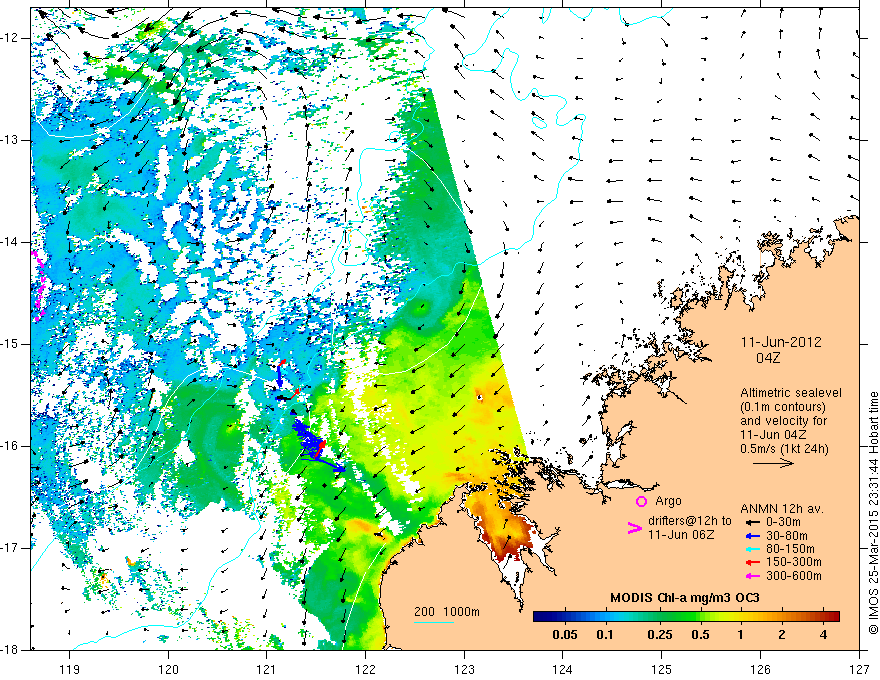
Task: Click the colorbar tick value 2
Action: click(782, 635)
